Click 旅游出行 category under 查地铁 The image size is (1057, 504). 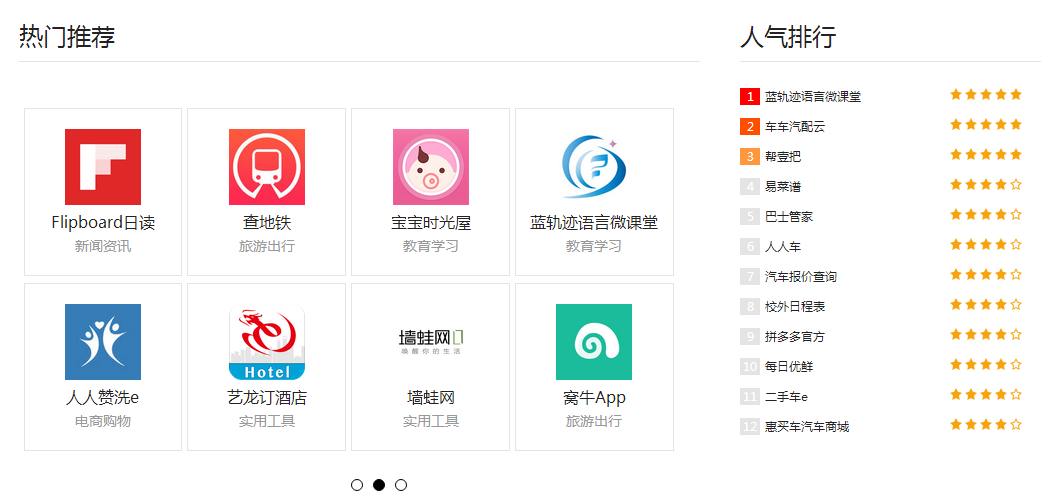click(x=267, y=246)
